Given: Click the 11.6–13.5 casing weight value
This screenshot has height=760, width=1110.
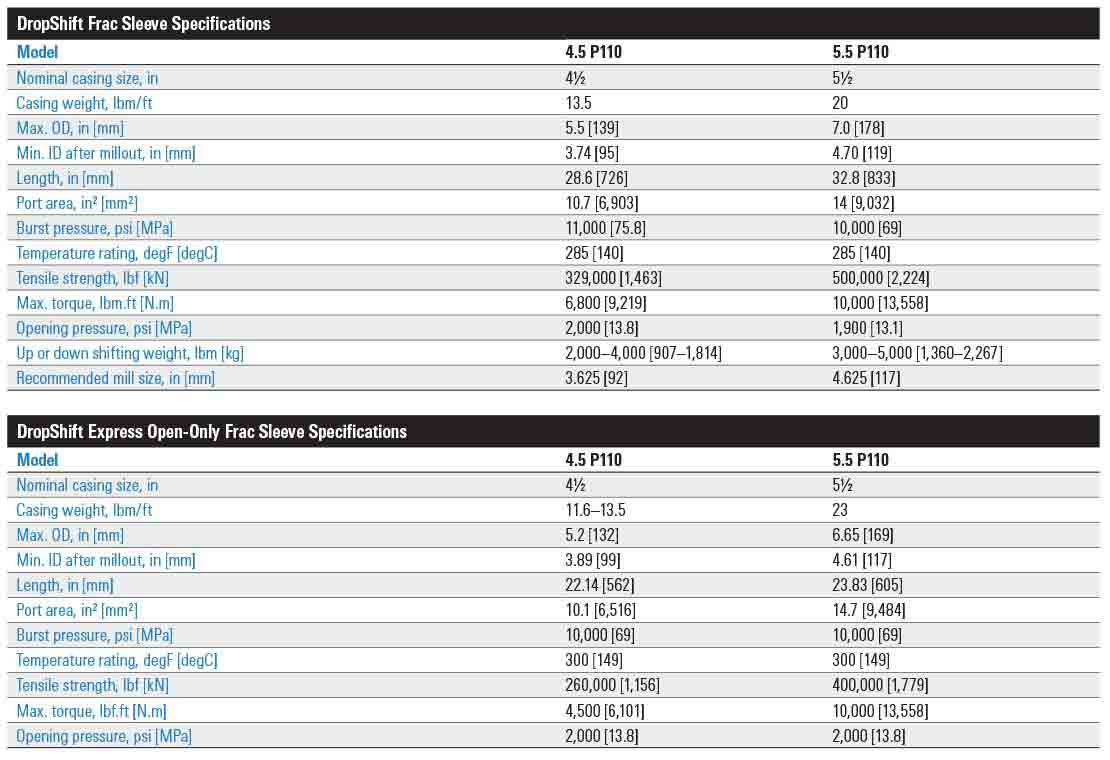Looking at the screenshot, I should [x=596, y=510].
